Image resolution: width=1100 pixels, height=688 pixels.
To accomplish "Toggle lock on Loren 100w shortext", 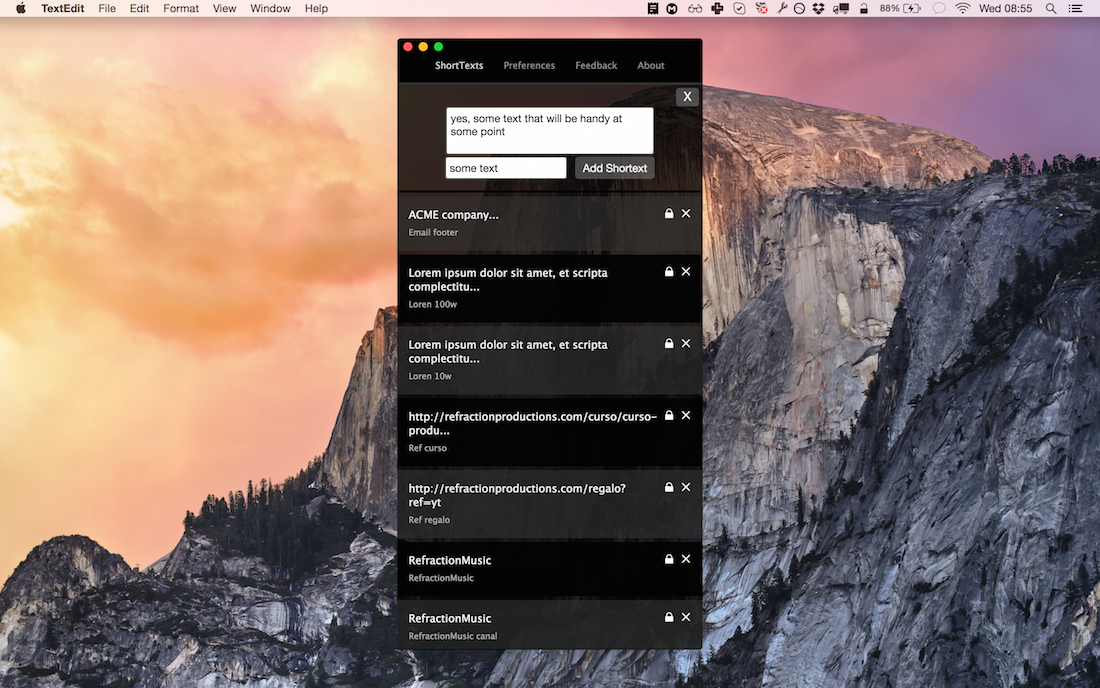I will 669,271.
